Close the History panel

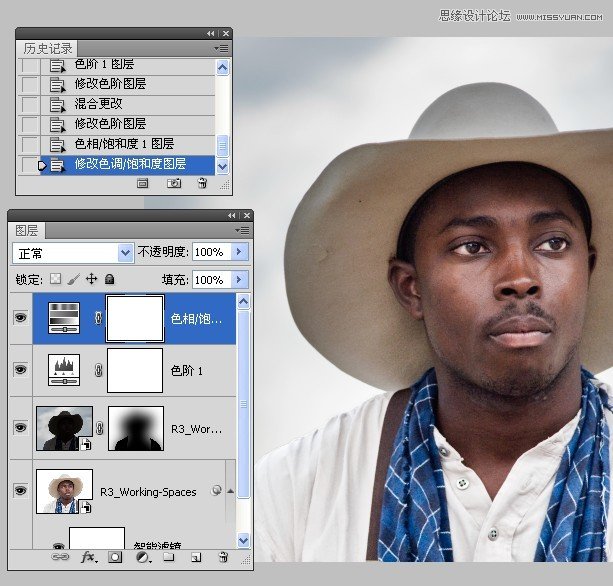pyautogui.click(x=226, y=34)
